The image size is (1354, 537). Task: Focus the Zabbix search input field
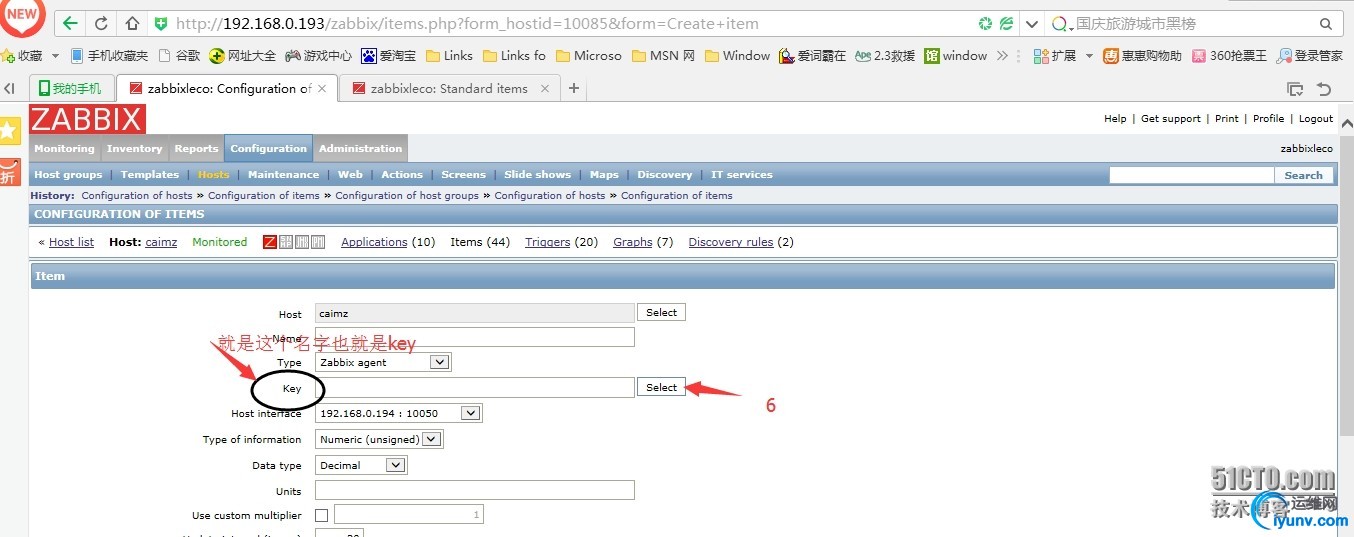[1191, 175]
